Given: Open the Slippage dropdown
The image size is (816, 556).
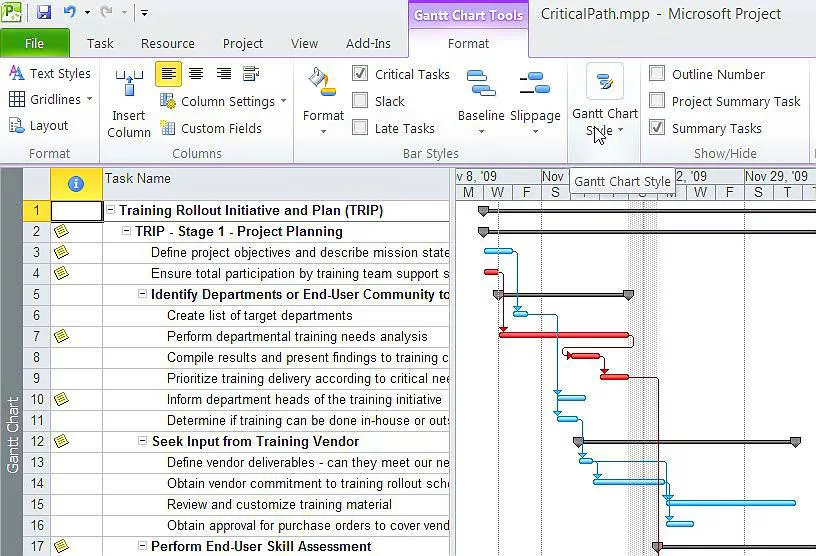Looking at the screenshot, I should tap(535, 101).
